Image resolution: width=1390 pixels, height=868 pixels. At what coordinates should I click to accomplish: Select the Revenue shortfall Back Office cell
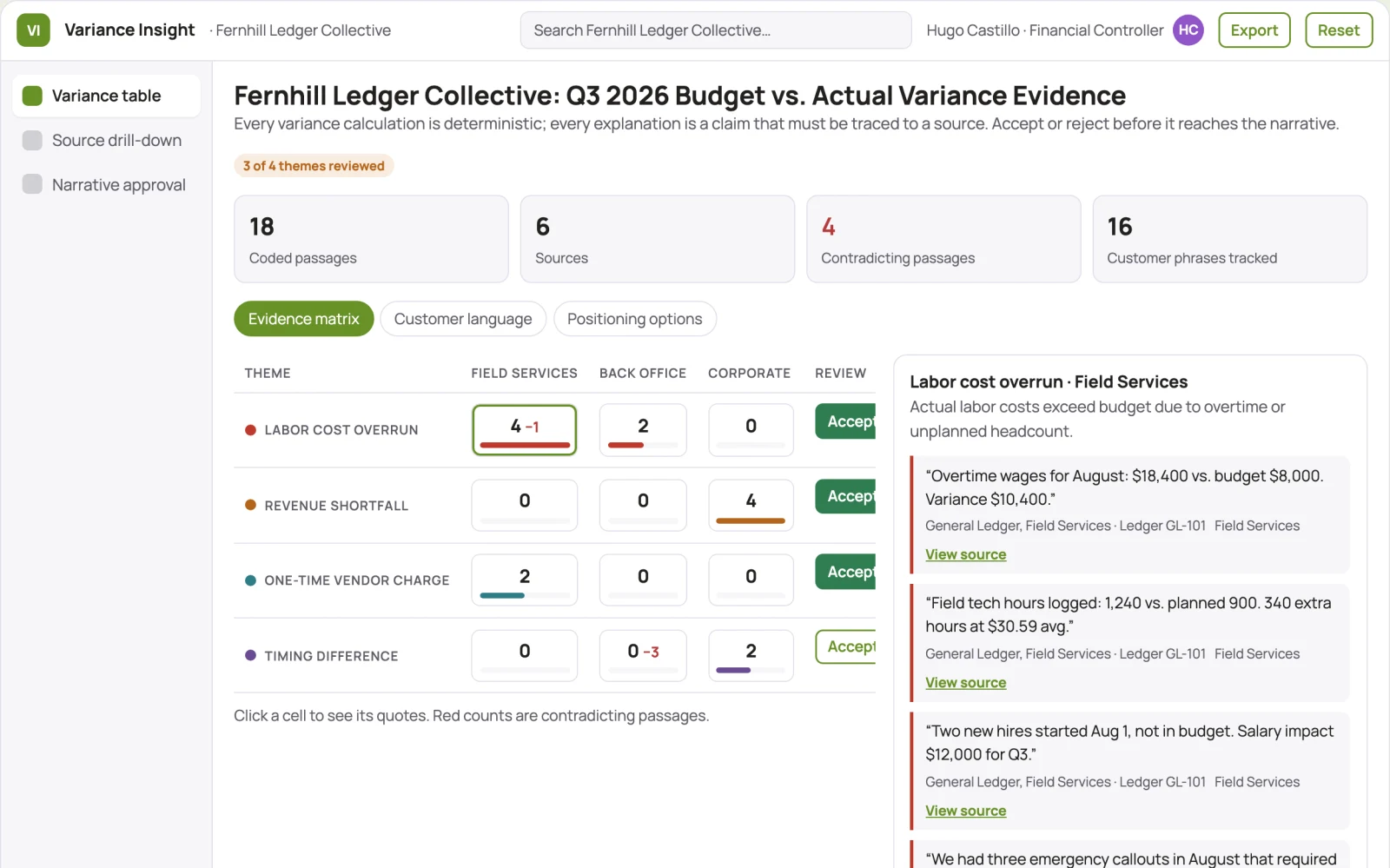(643, 505)
